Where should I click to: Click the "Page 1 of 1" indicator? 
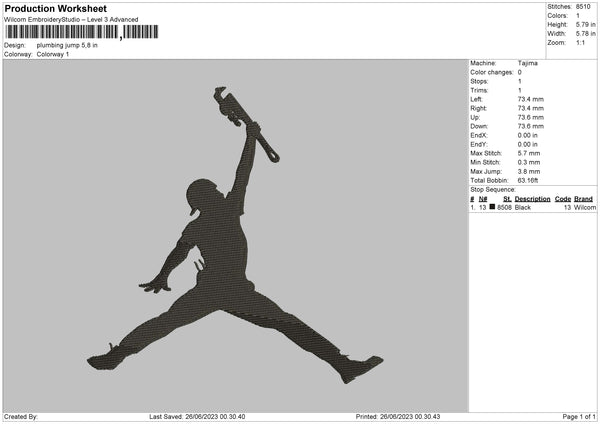point(579,417)
